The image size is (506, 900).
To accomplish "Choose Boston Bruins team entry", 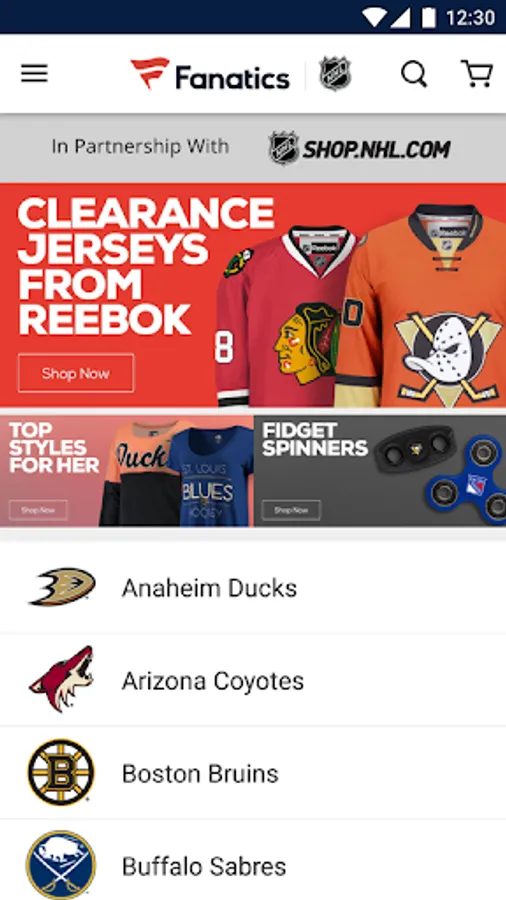I will coord(253,773).
